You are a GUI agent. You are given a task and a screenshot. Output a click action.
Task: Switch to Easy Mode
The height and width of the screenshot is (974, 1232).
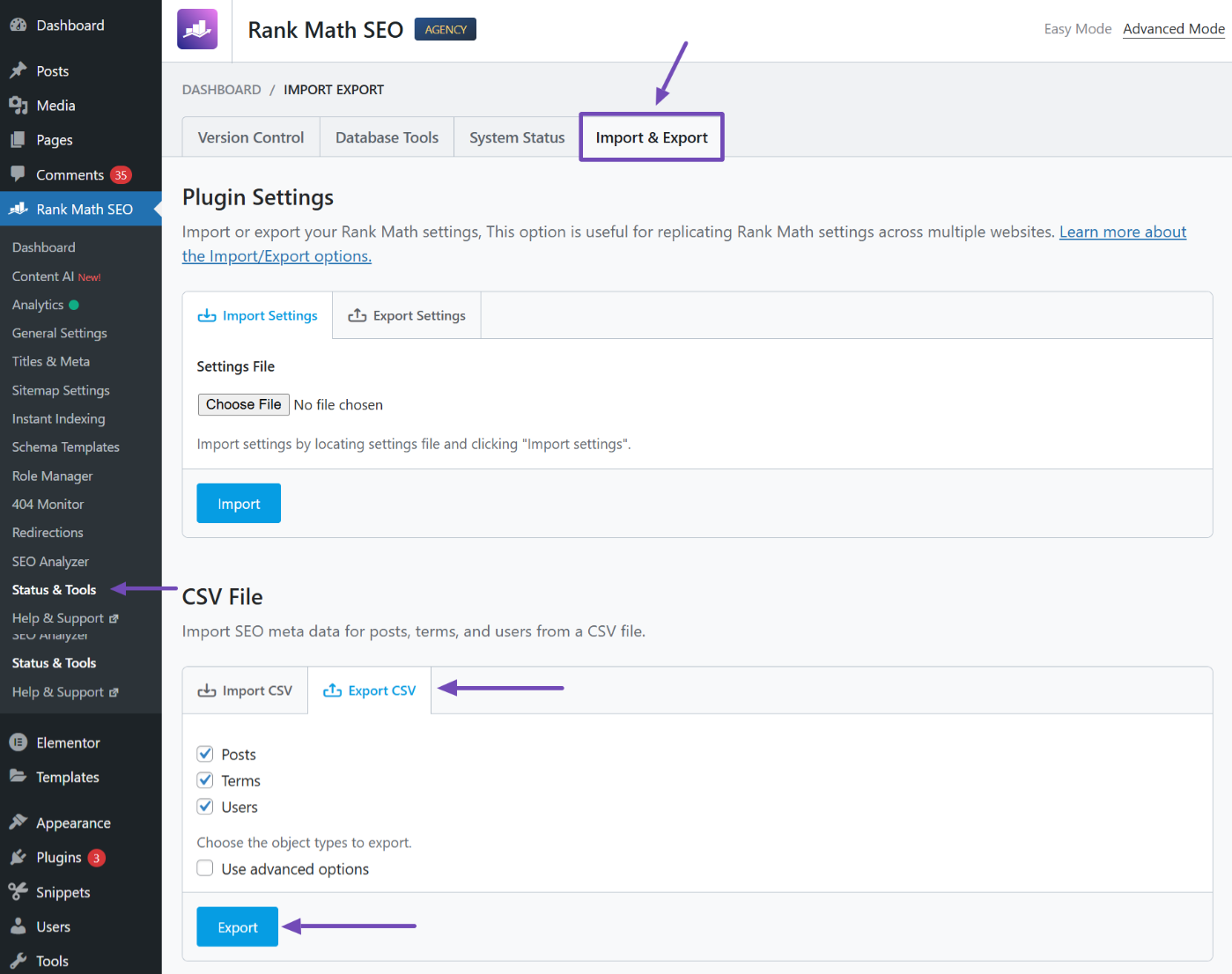[x=1078, y=29]
